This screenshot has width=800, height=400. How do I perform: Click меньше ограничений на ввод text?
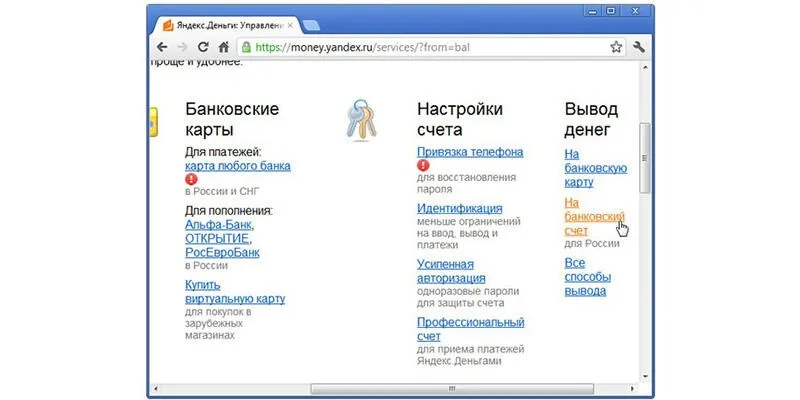469,233
